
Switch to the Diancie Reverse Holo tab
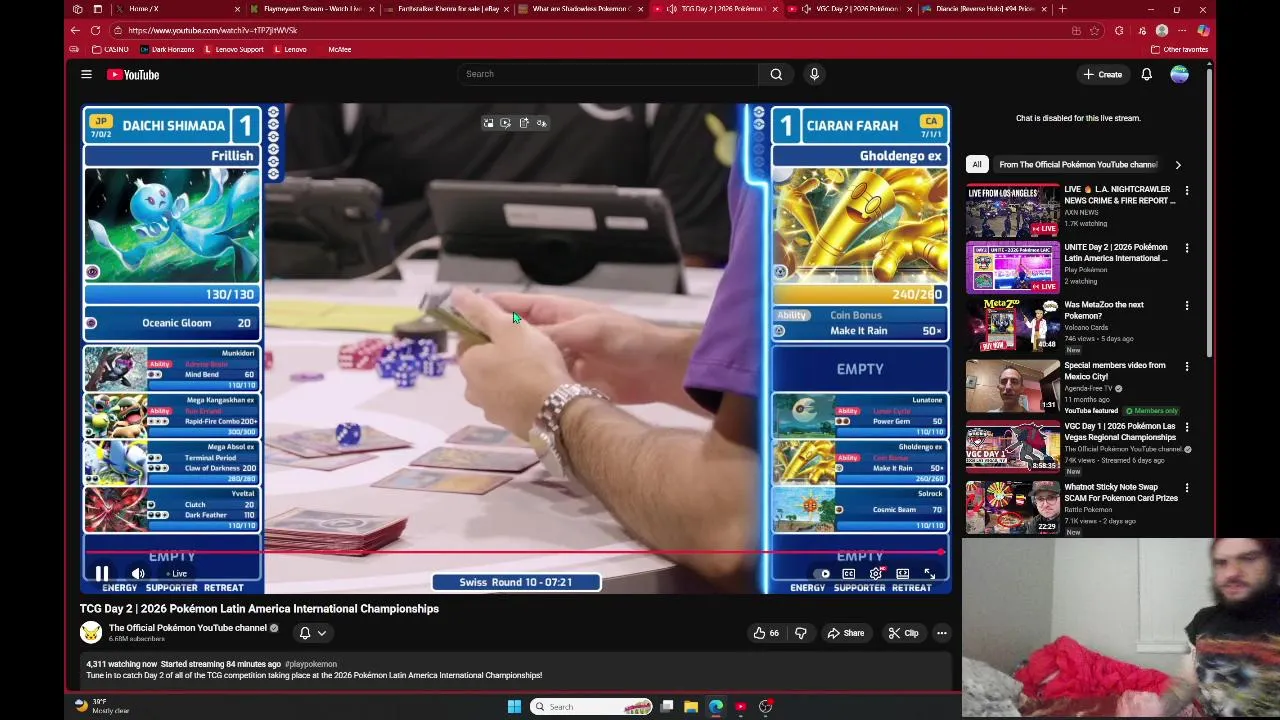click(x=985, y=9)
